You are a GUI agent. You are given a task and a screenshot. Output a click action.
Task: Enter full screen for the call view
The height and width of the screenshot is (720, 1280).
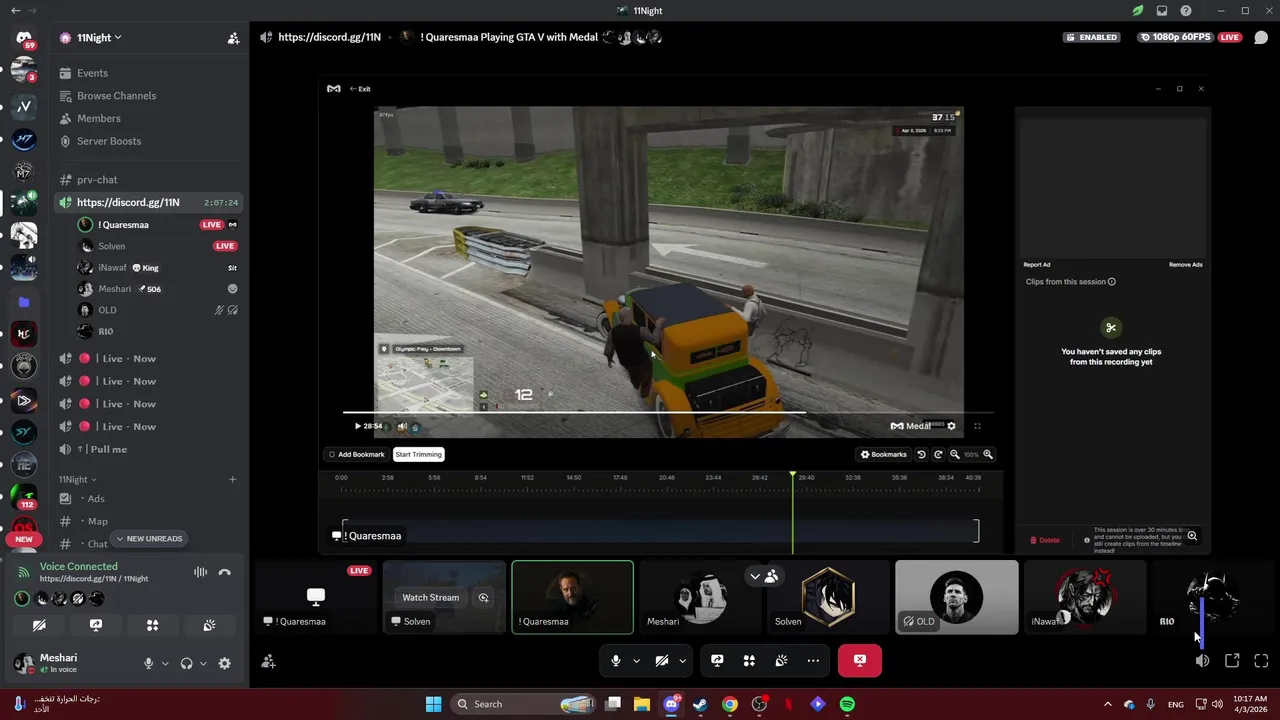(1261, 661)
